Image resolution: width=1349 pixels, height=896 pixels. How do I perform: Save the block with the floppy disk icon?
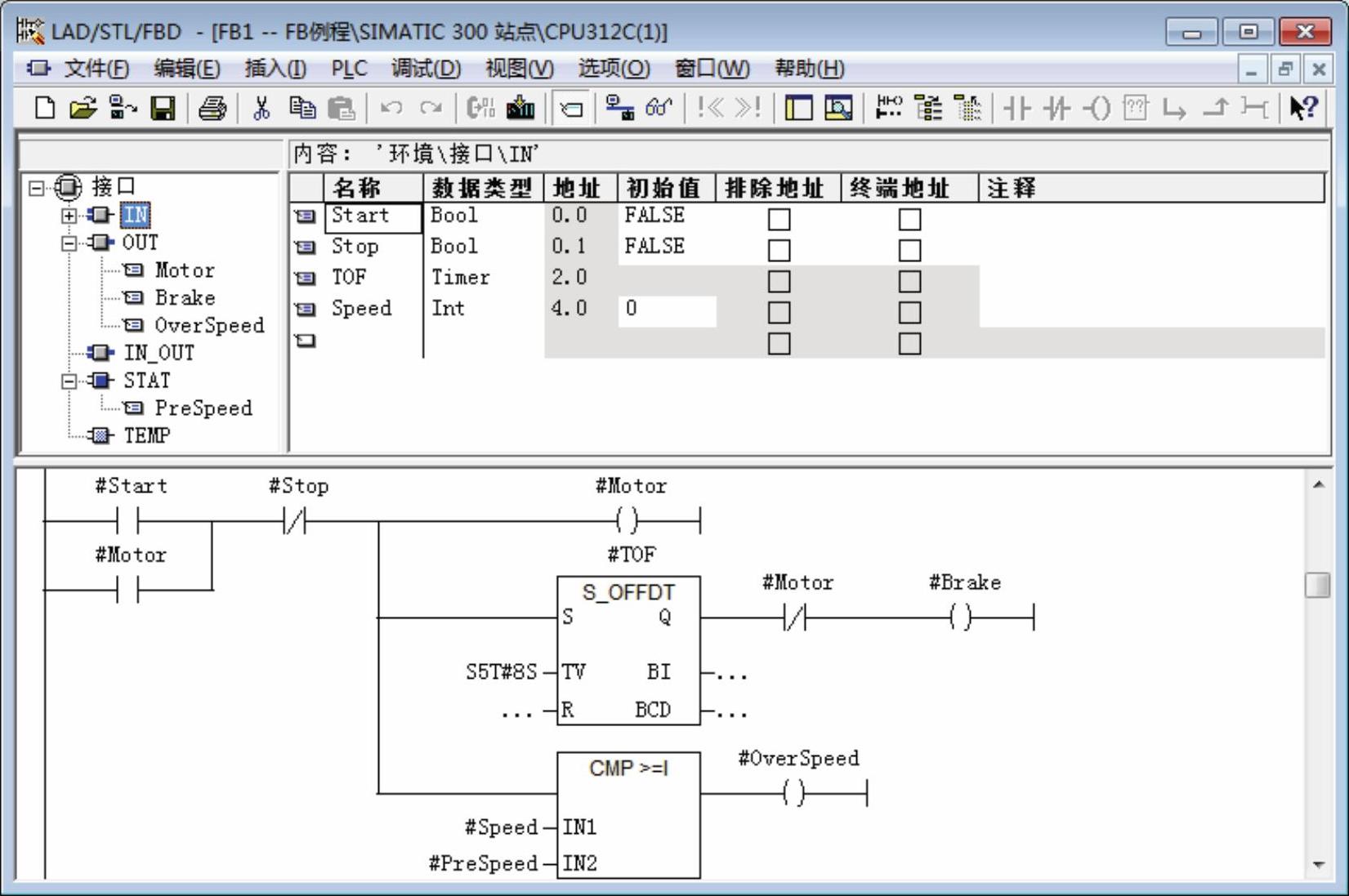click(163, 108)
